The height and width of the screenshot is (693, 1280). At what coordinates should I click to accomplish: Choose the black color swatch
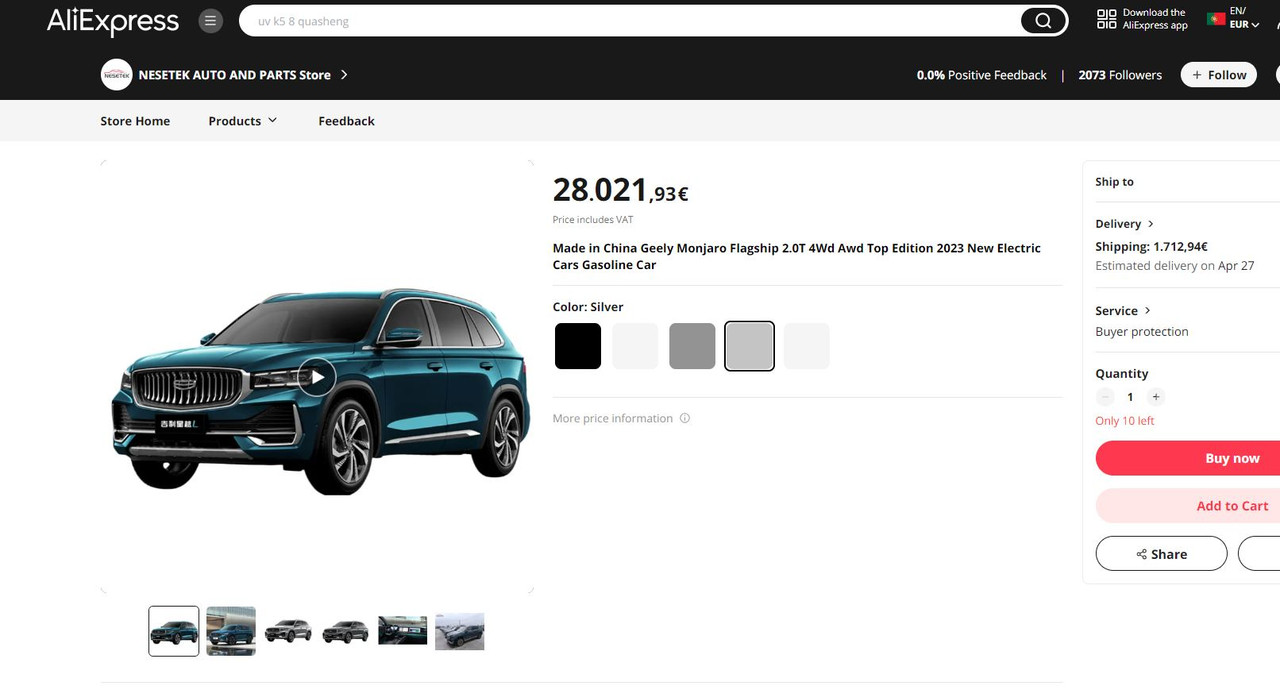(578, 346)
